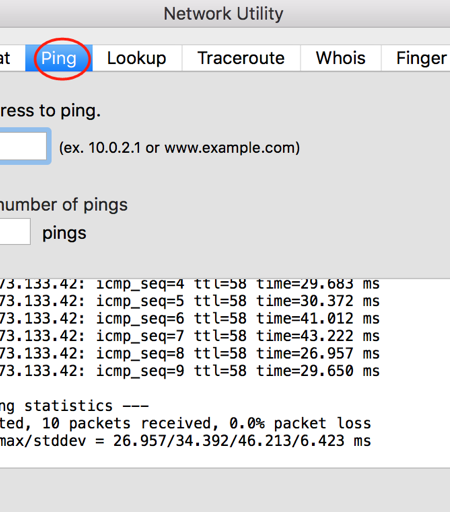Switch to the Lookup tab
Screen dimensions: 450x512
pyautogui.click(x=137, y=58)
